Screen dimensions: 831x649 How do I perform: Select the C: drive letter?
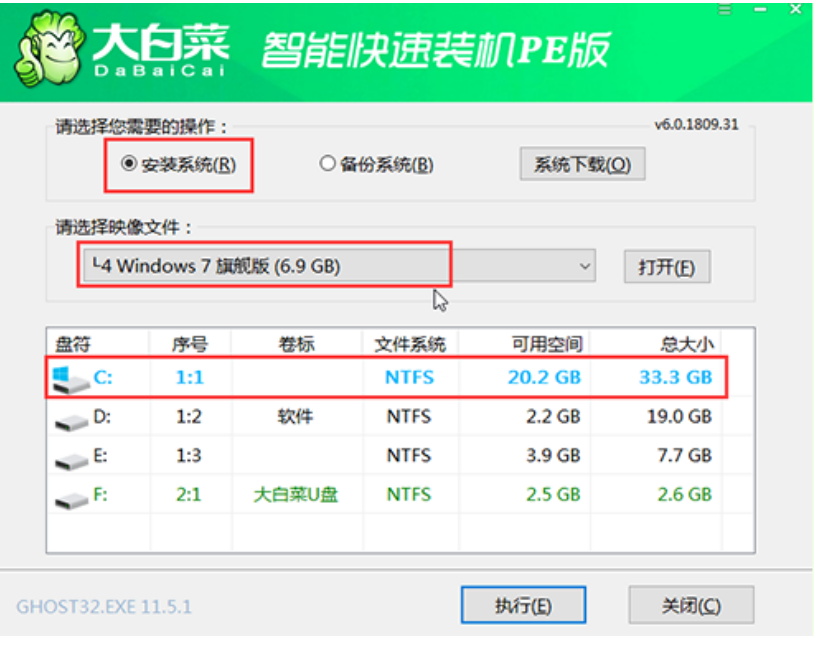click(103, 377)
